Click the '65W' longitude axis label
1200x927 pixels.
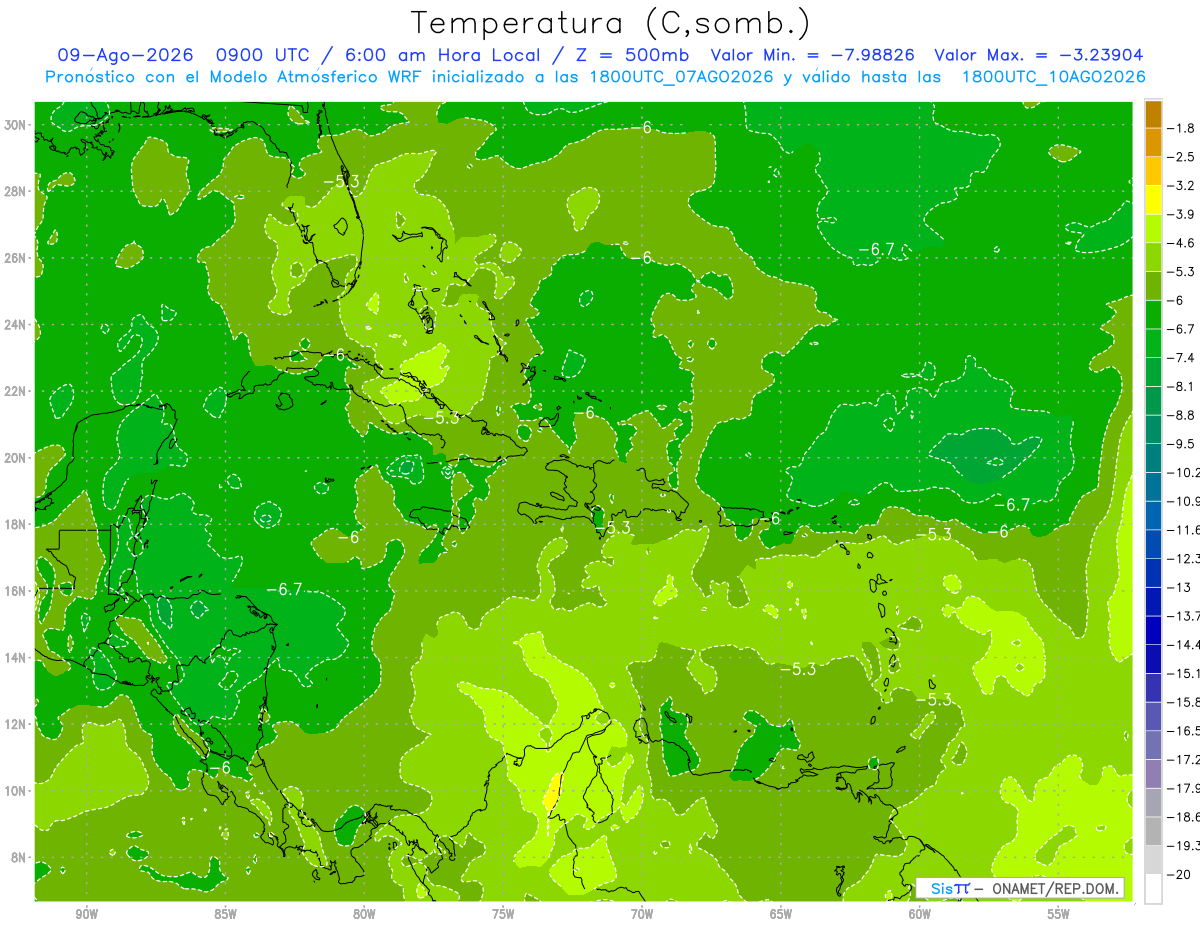pos(781,914)
